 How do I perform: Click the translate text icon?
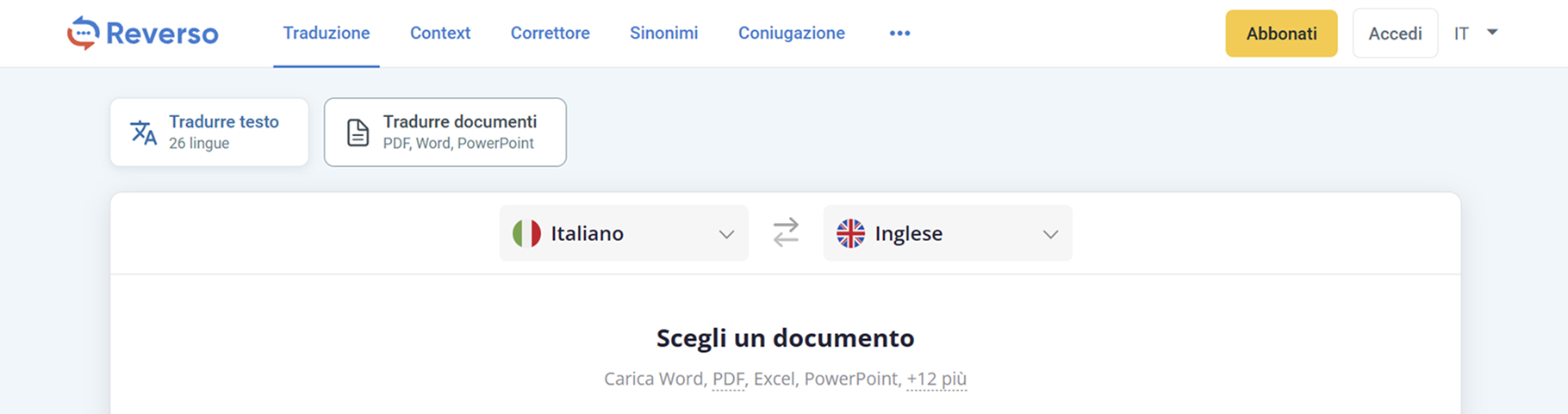click(143, 133)
